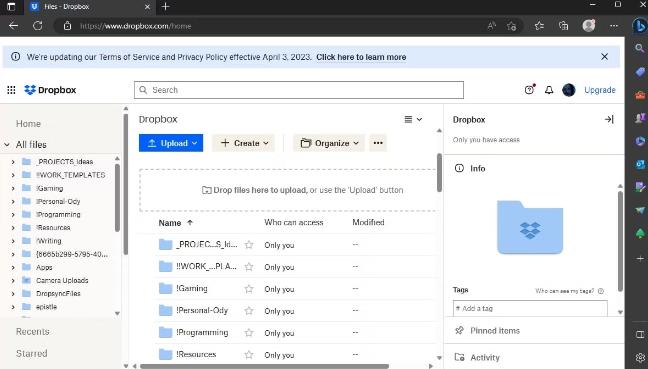The image size is (648, 369).
Task: Open the Dropbox app grid menu
Action: [x=11, y=90]
